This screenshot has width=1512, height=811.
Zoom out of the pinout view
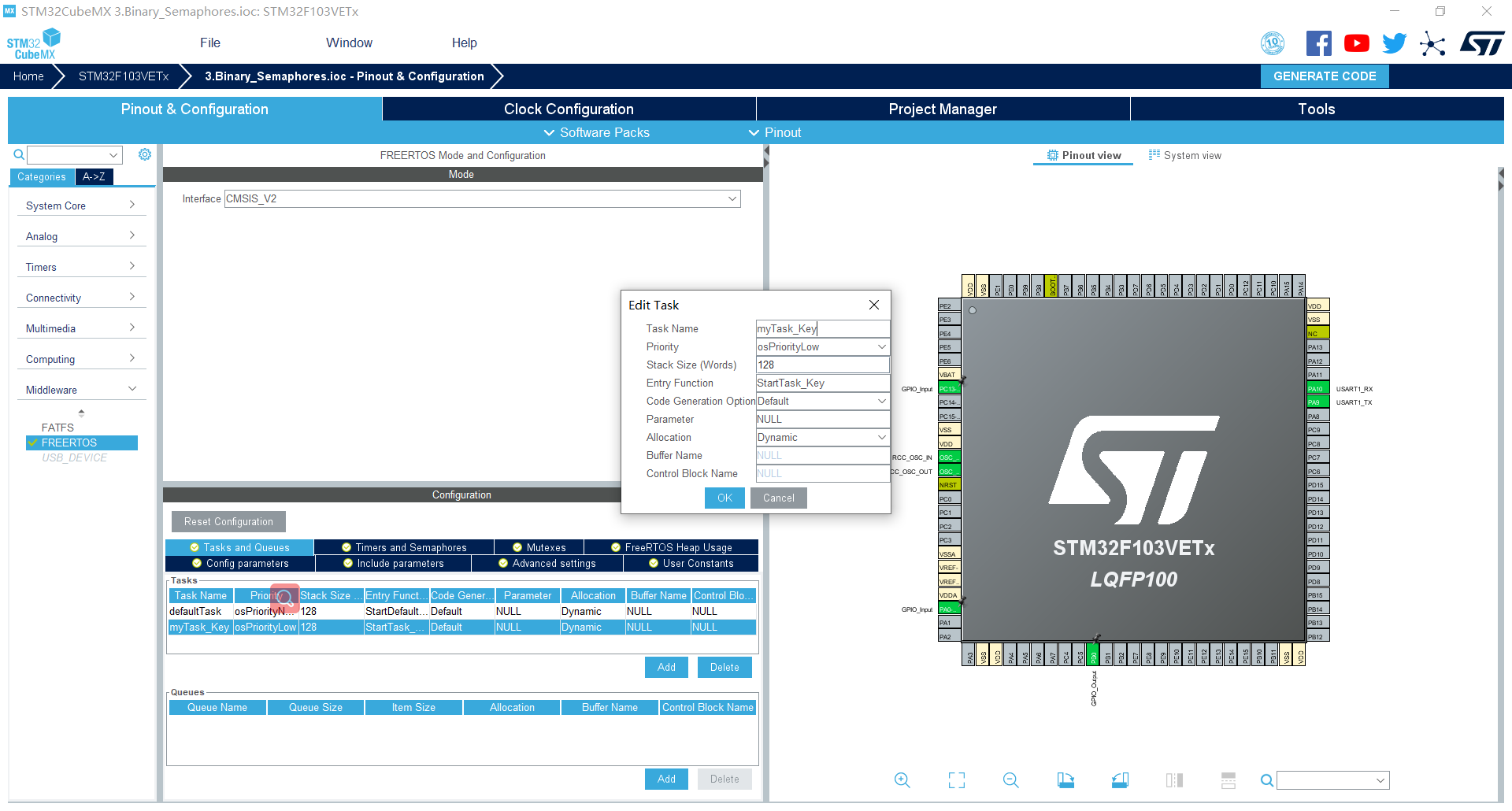click(1010, 780)
